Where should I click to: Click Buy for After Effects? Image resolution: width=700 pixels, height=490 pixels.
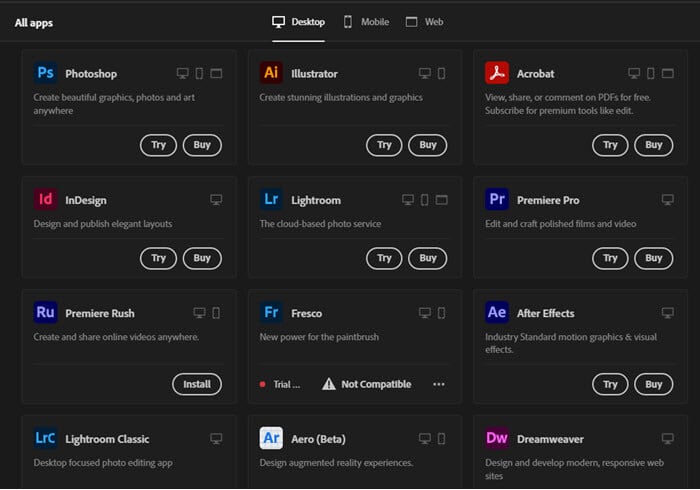(654, 384)
